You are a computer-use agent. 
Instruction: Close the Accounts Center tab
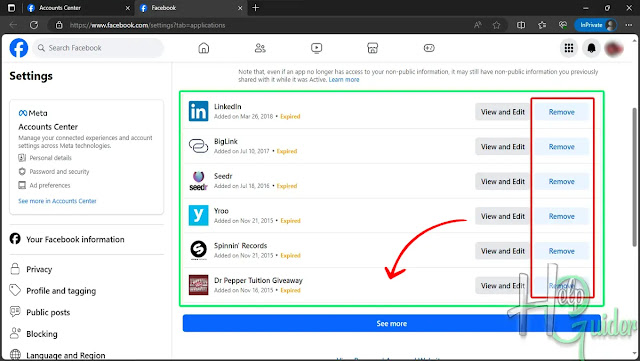[x=128, y=8]
